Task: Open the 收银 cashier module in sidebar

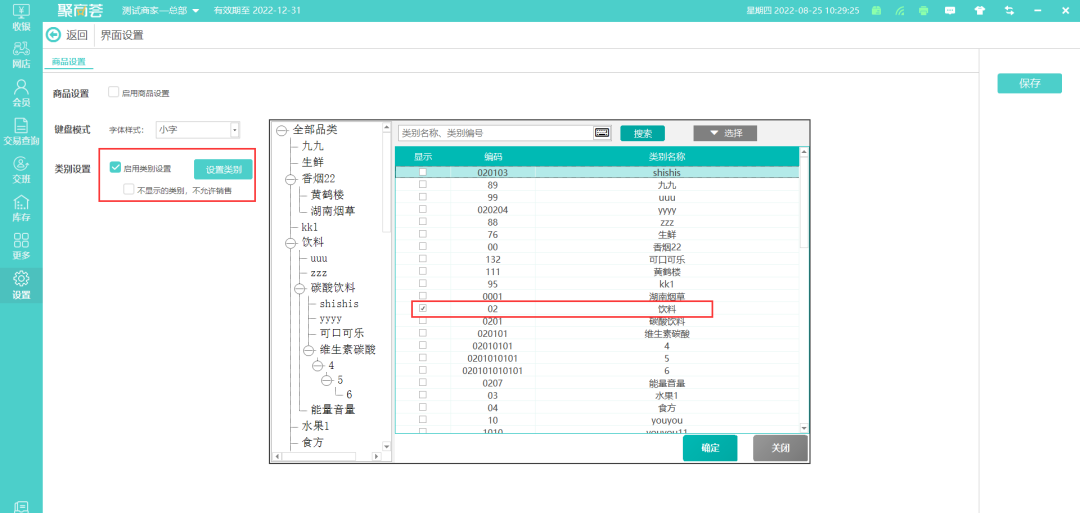Action: click(21, 17)
